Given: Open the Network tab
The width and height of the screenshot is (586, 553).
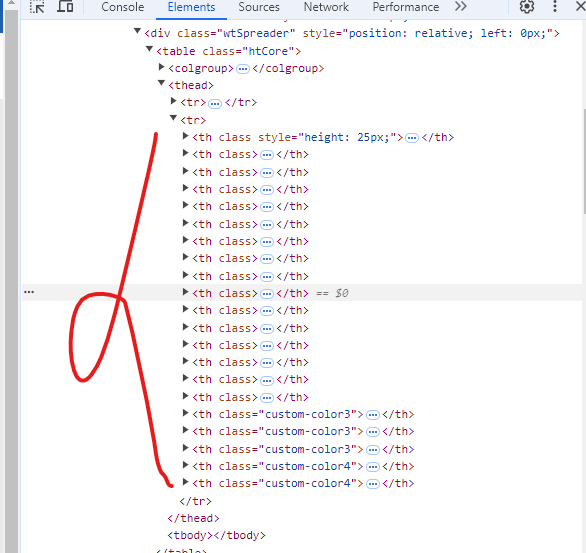Looking at the screenshot, I should [x=326, y=7].
